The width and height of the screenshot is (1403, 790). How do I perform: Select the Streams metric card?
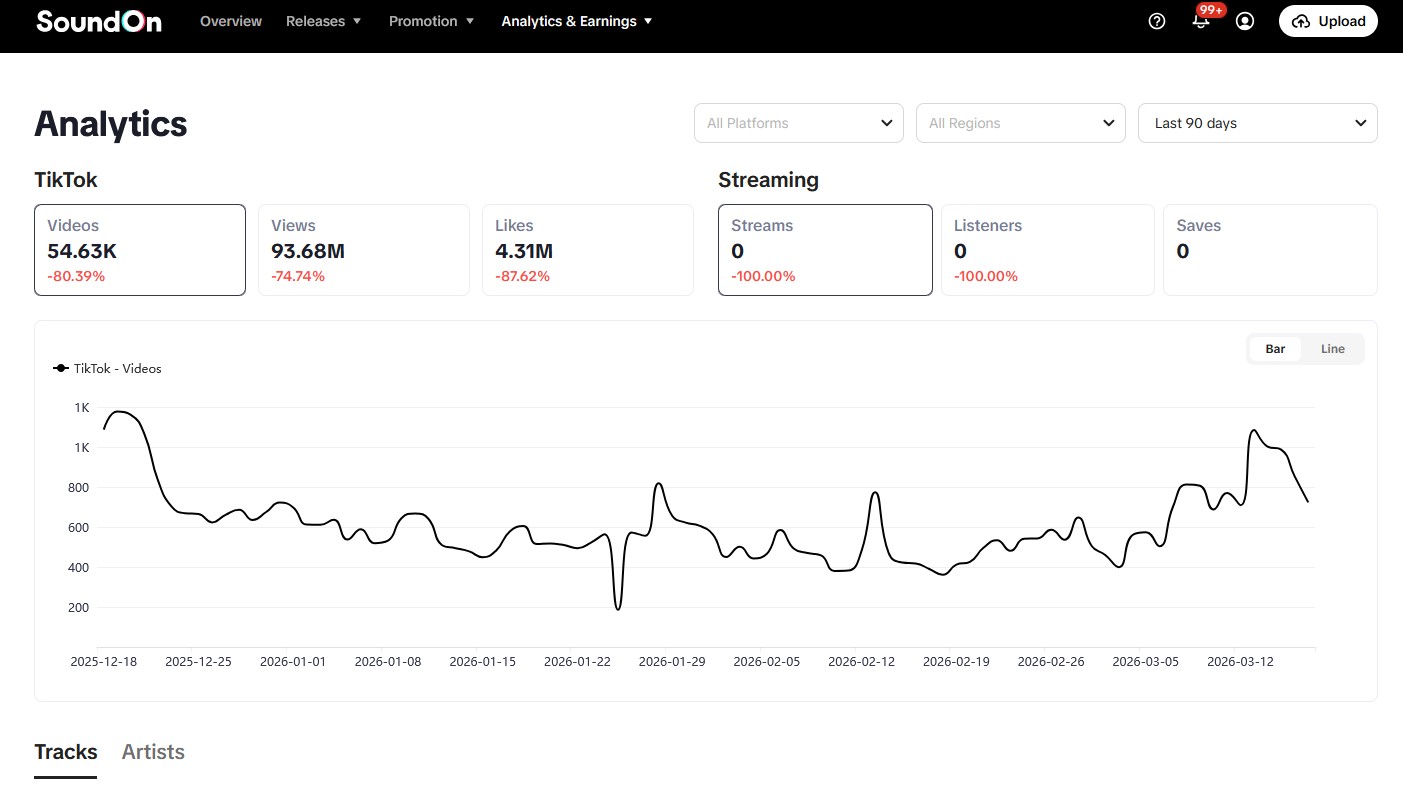click(x=825, y=250)
